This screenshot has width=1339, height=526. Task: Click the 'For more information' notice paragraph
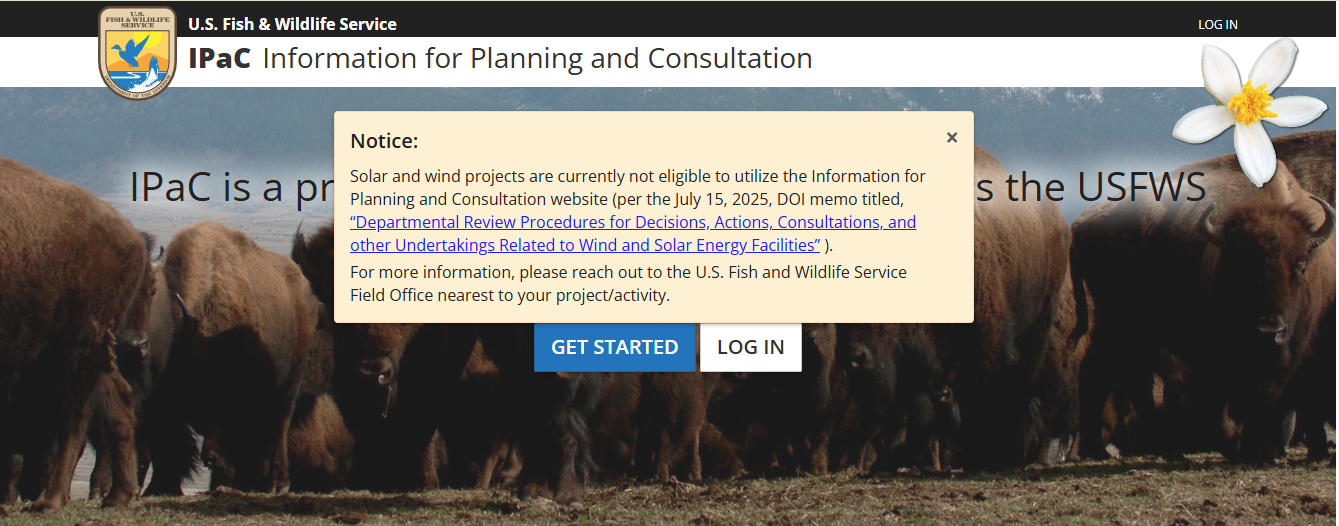[x=628, y=284]
